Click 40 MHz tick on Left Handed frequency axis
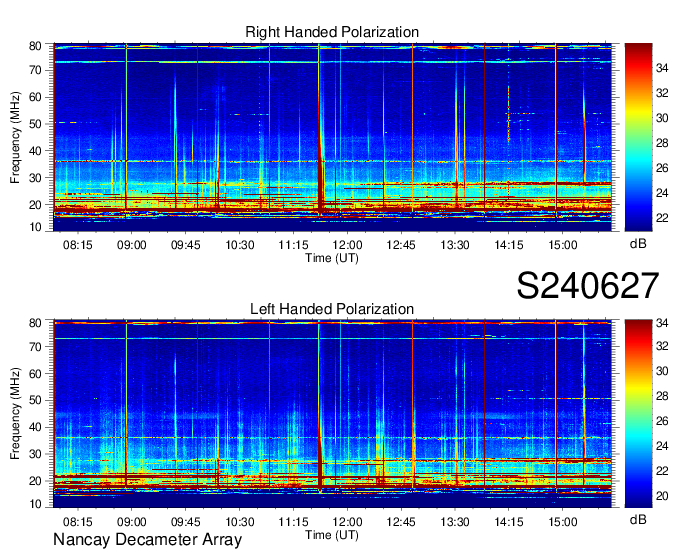The height and width of the screenshot is (552, 680). click(35, 428)
